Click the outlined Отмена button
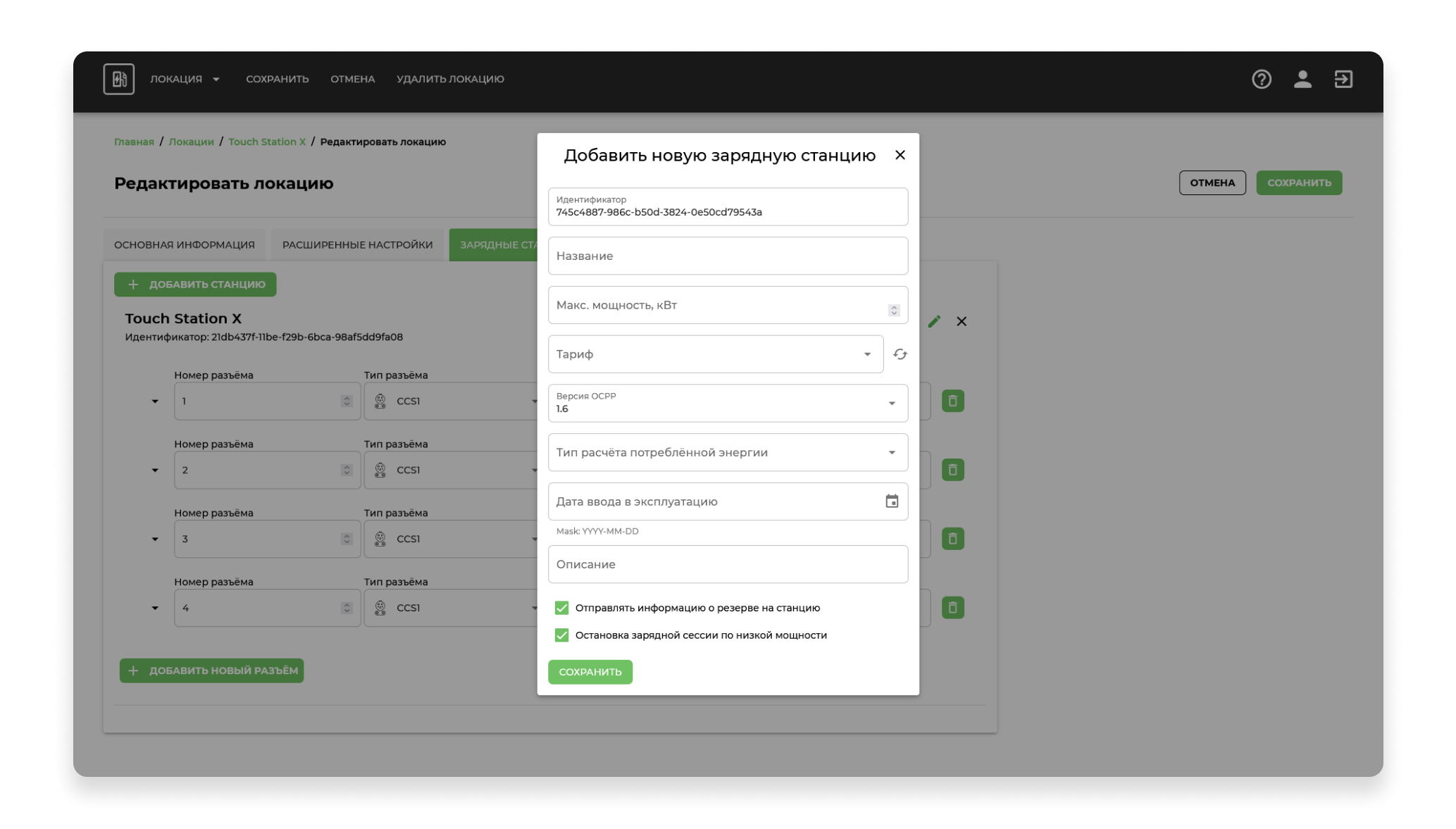This screenshot has height=829, width=1456. point(1212,182)
